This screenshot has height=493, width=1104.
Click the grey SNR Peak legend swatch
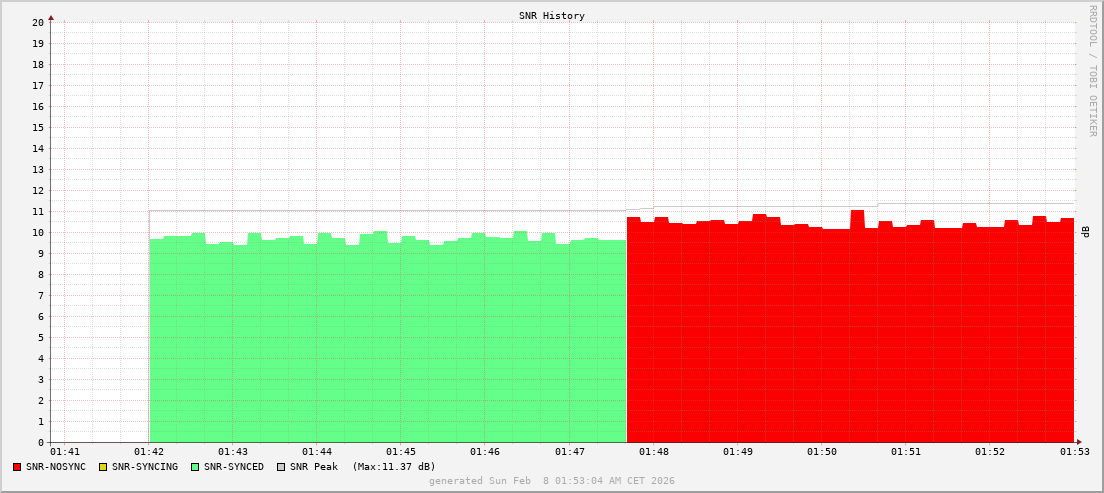tap(281, 467)
